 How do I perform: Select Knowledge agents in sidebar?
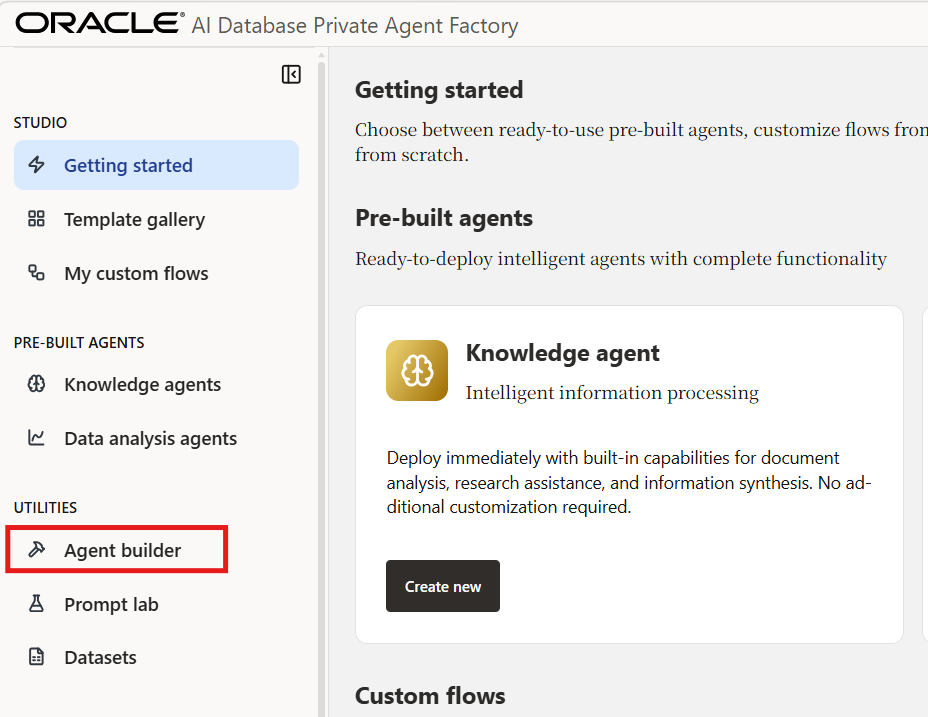point(142,385)
